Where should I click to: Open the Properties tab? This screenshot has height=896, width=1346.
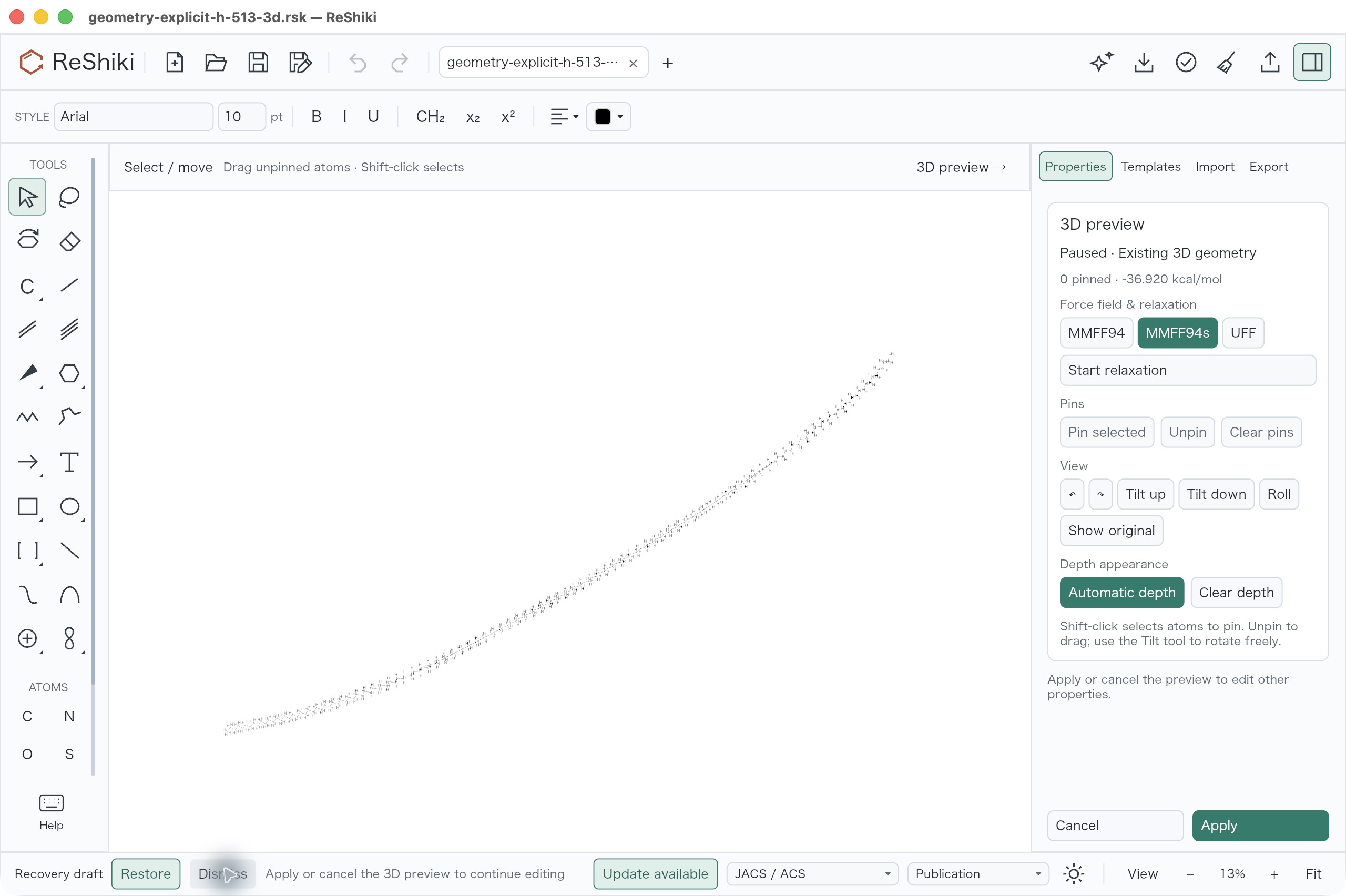click(x=1075, y=166)
